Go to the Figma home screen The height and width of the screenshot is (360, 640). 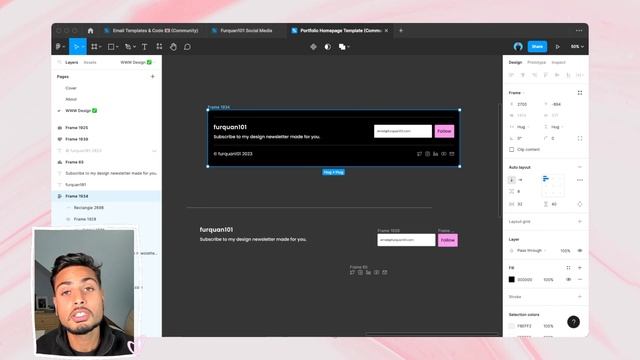click(x=91, y=31)
